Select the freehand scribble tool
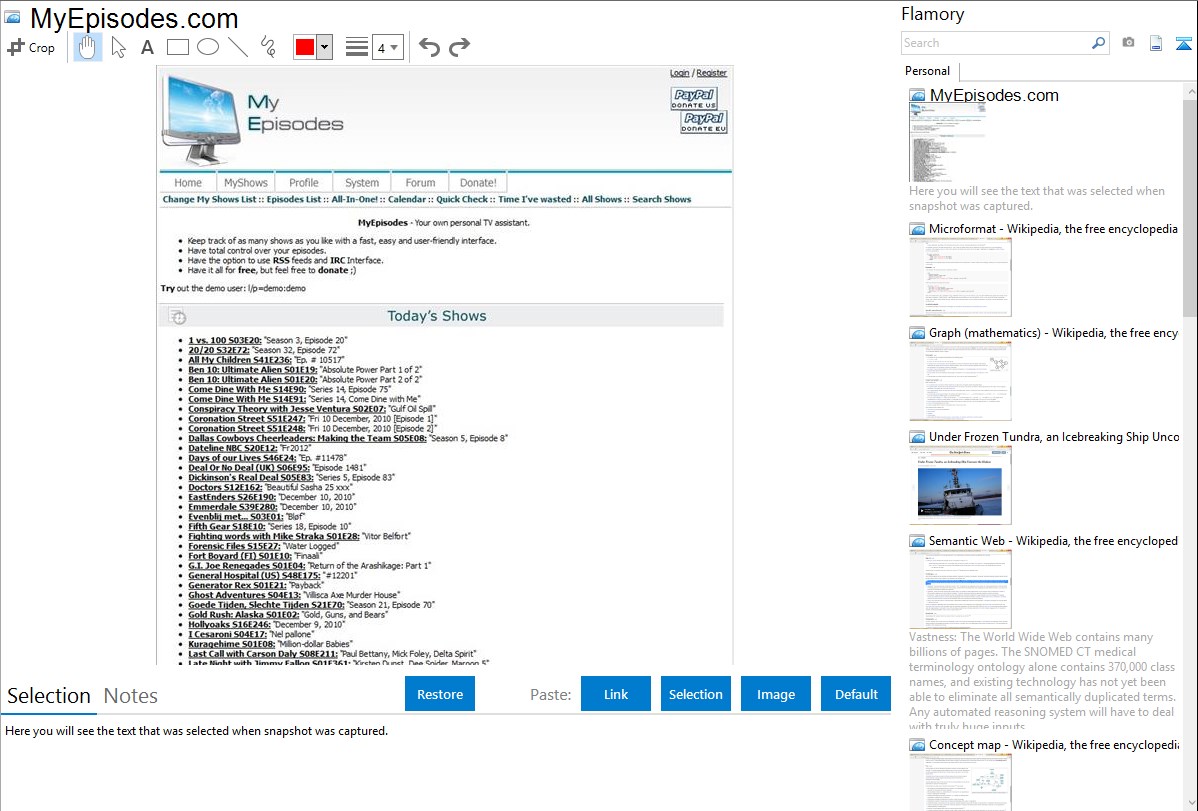Screen dimensions: 1198x811 coord(268,47)
